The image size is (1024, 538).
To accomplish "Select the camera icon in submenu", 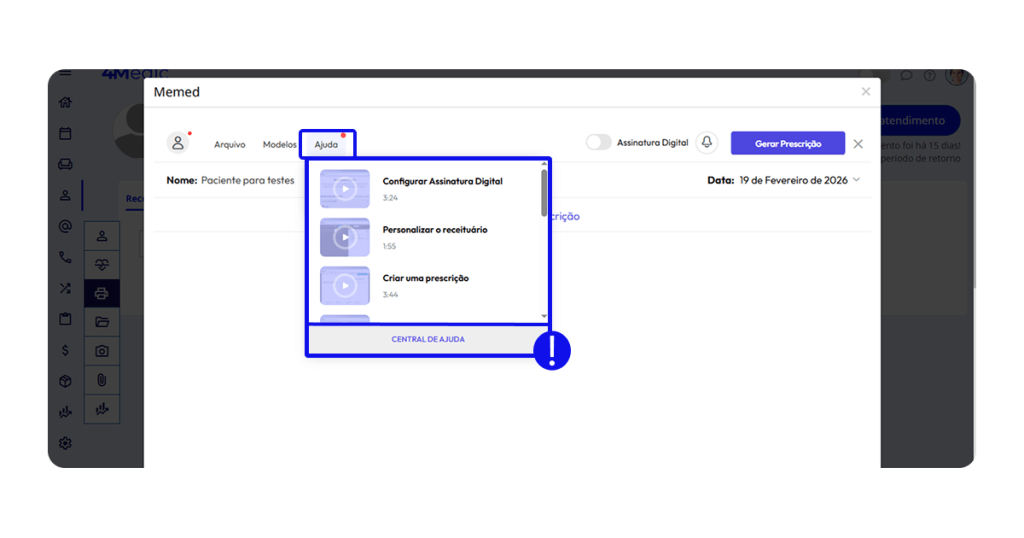I will (102, 351).
